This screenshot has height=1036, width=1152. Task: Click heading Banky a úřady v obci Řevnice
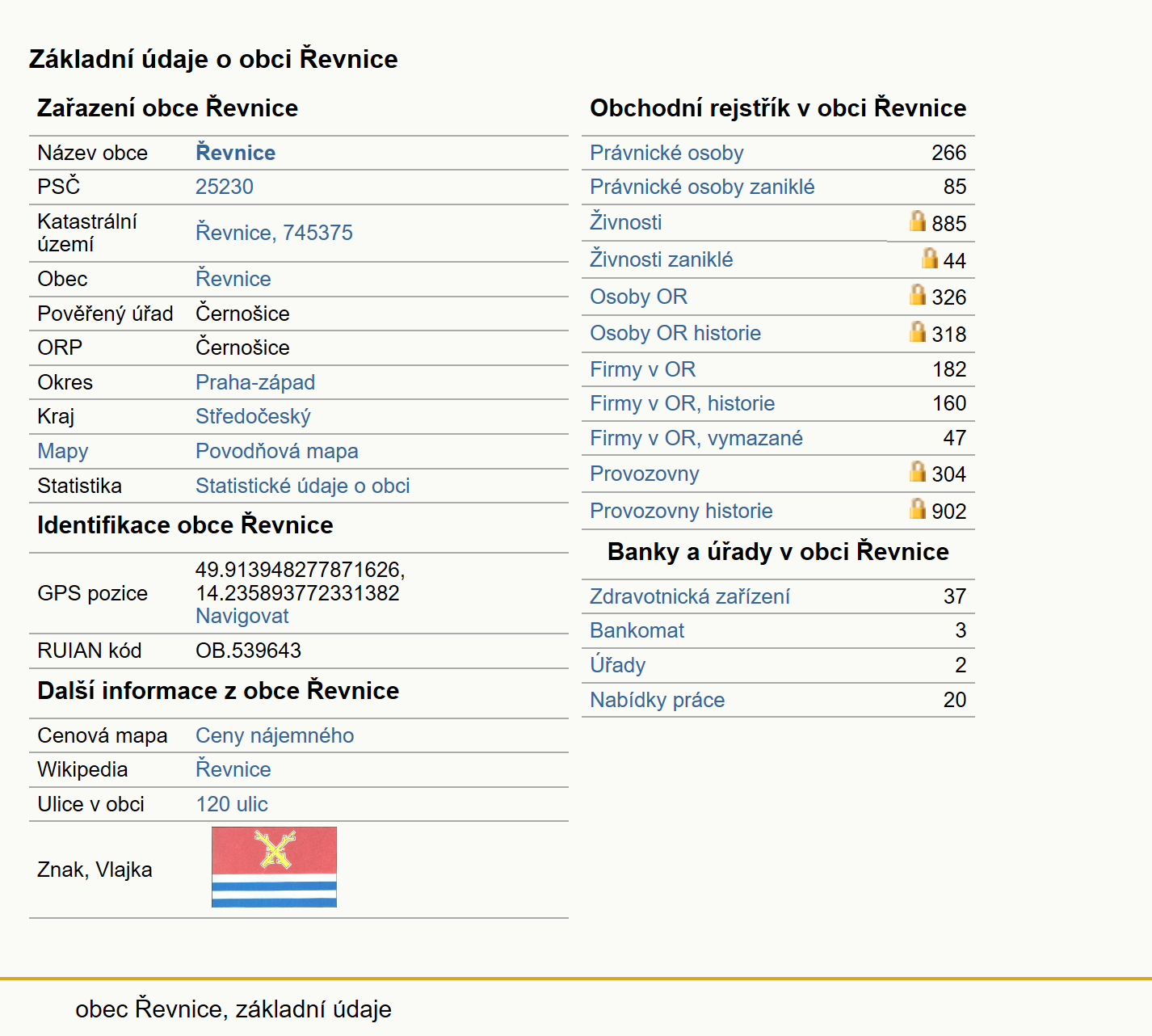tap(778, 551)
